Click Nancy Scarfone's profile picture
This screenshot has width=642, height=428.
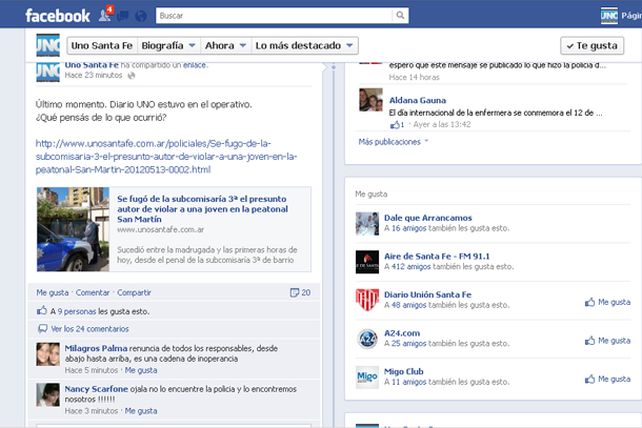(x=48, y=395)
